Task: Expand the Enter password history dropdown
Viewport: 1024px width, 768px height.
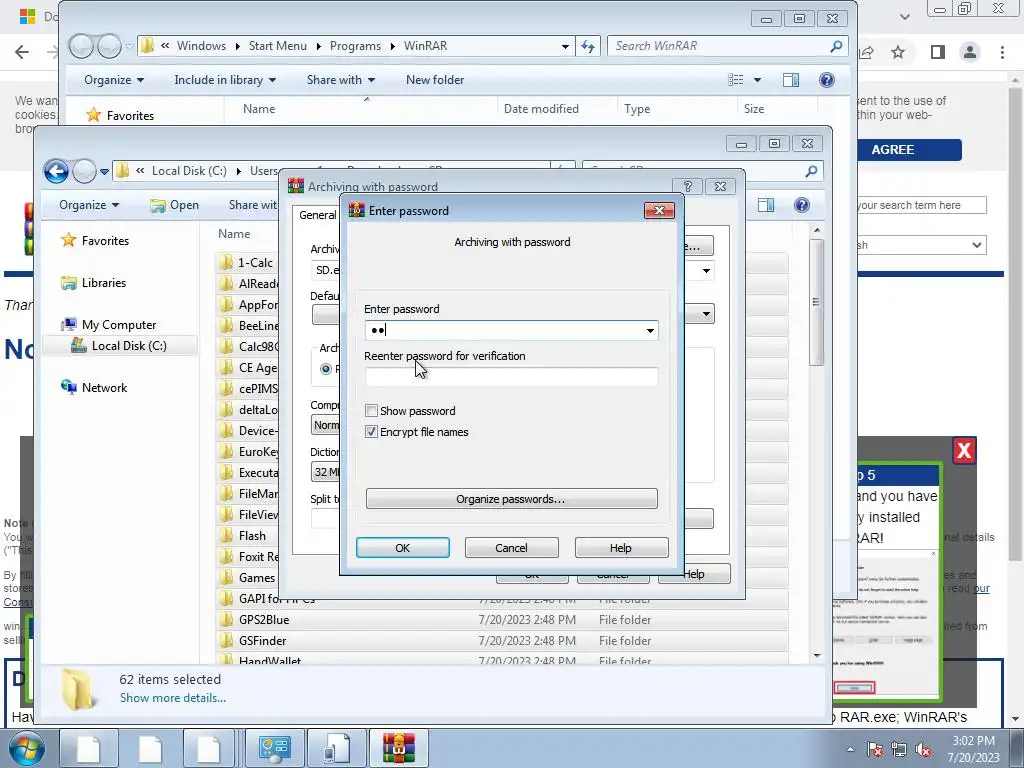Action: click(x=650, y=330)
